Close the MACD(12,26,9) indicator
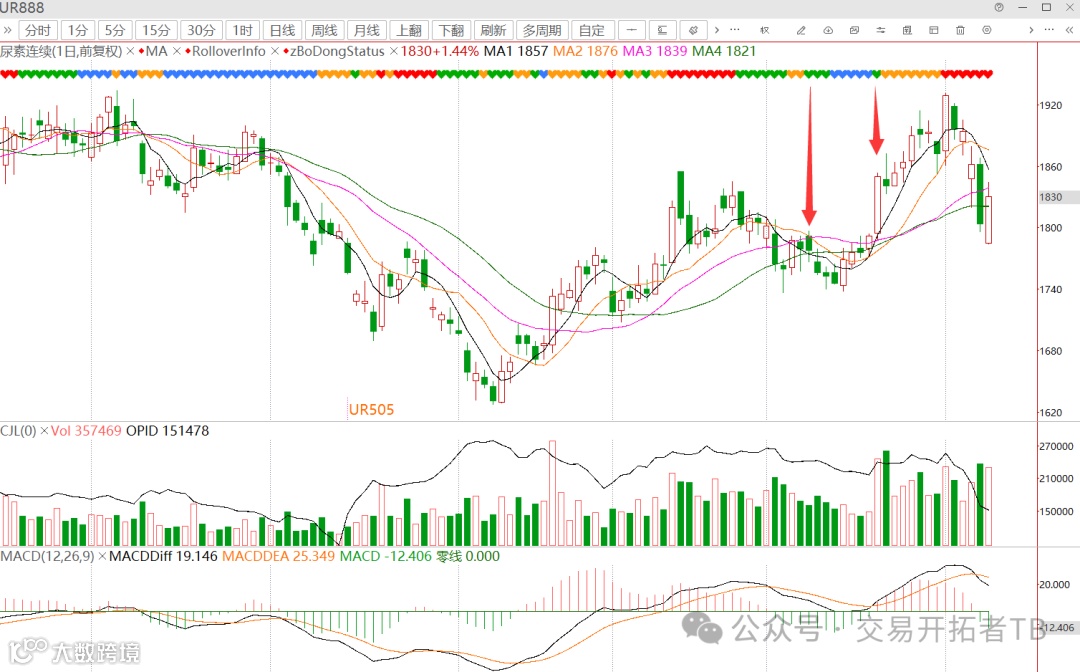 click(103, 556)
